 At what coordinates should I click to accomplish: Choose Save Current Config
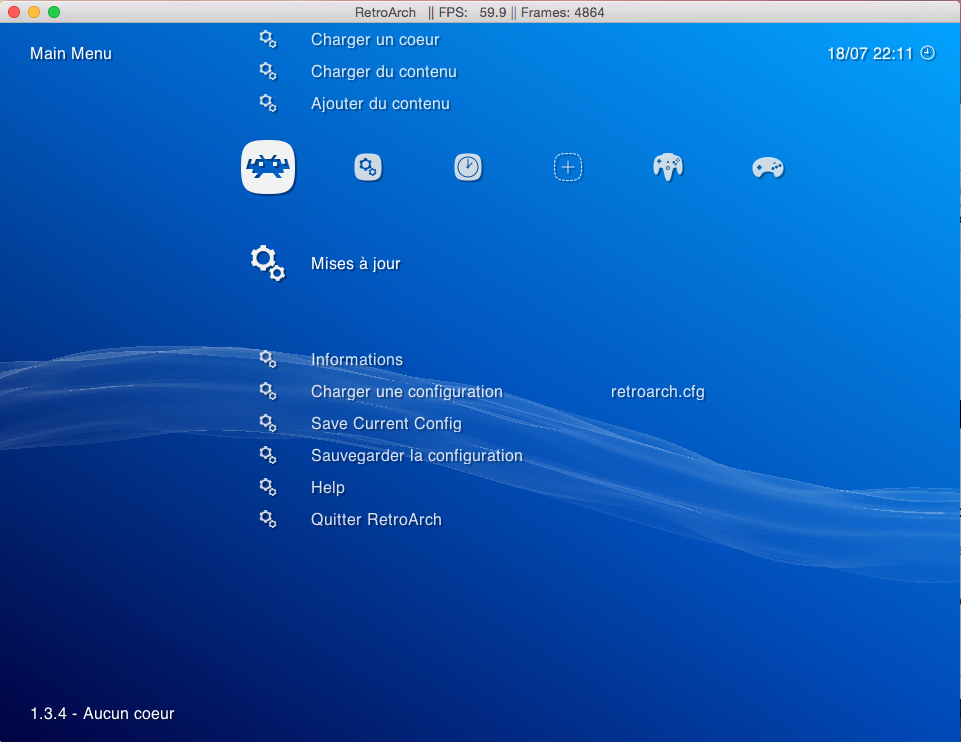(x=386, y=424)
